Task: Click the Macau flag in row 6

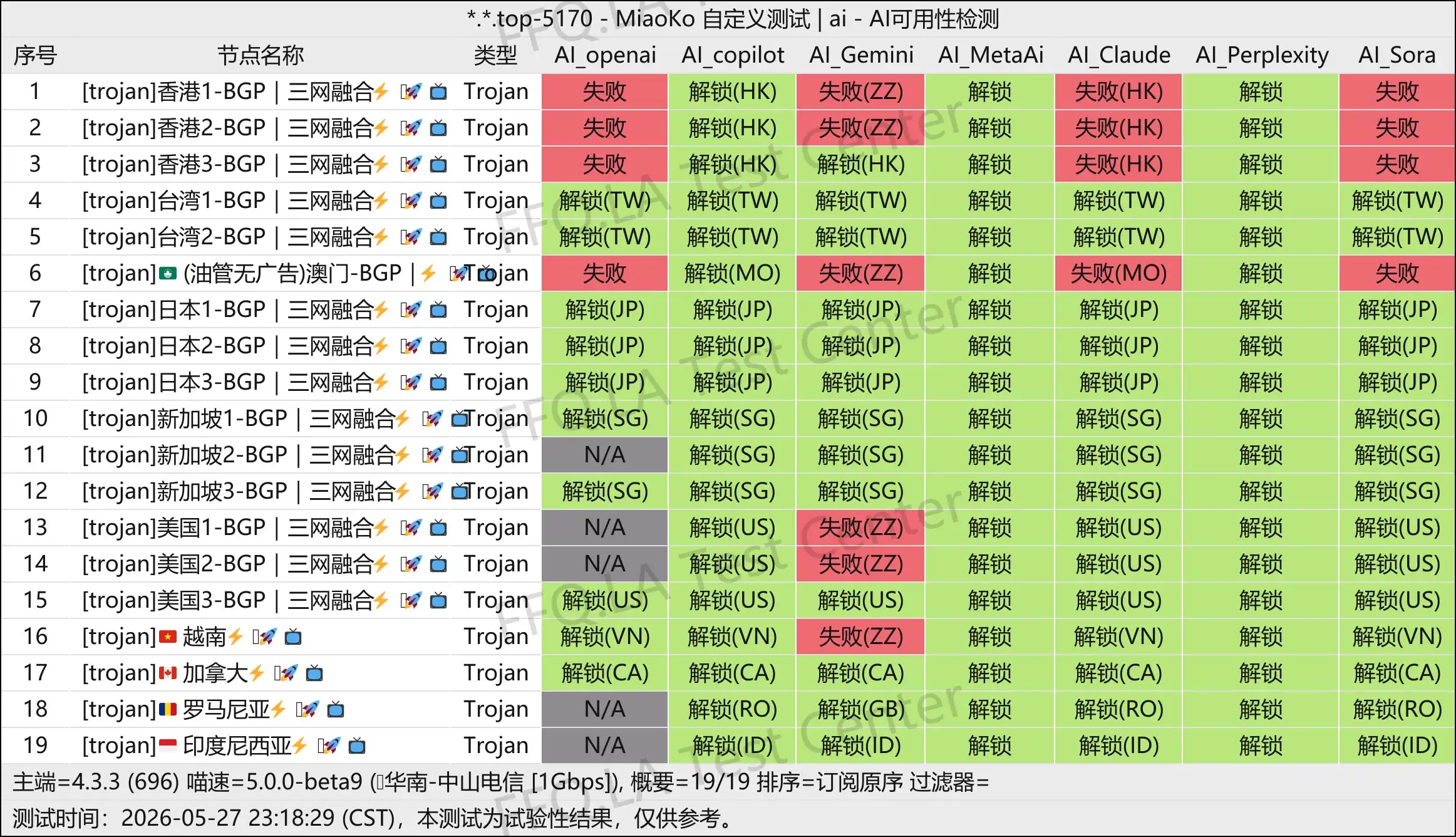Action: tap(168, 274)
